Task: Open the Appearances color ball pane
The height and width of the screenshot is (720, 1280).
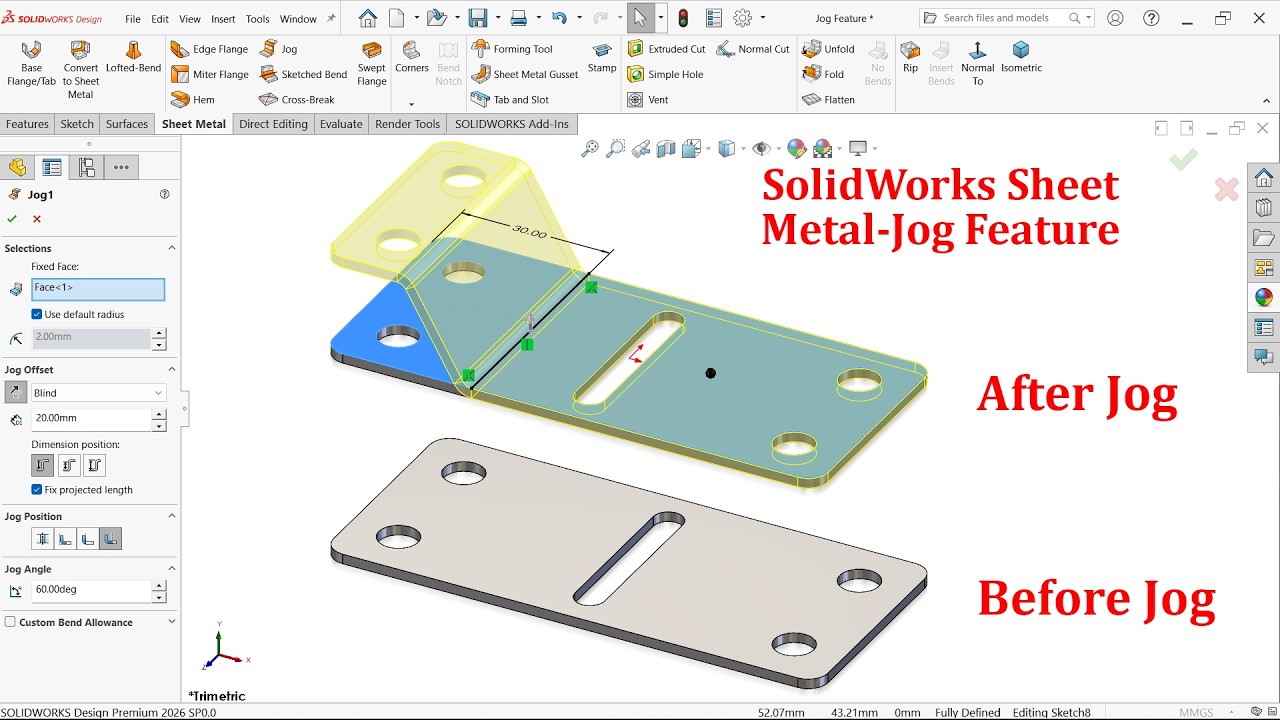Action: (x=1264, y=297)
